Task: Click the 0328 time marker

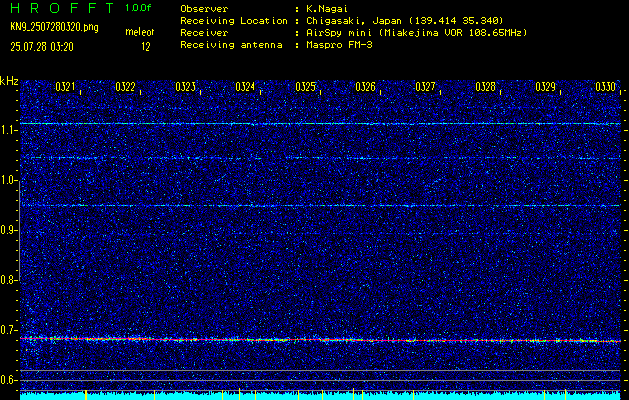Action: [x=485, y=87]
